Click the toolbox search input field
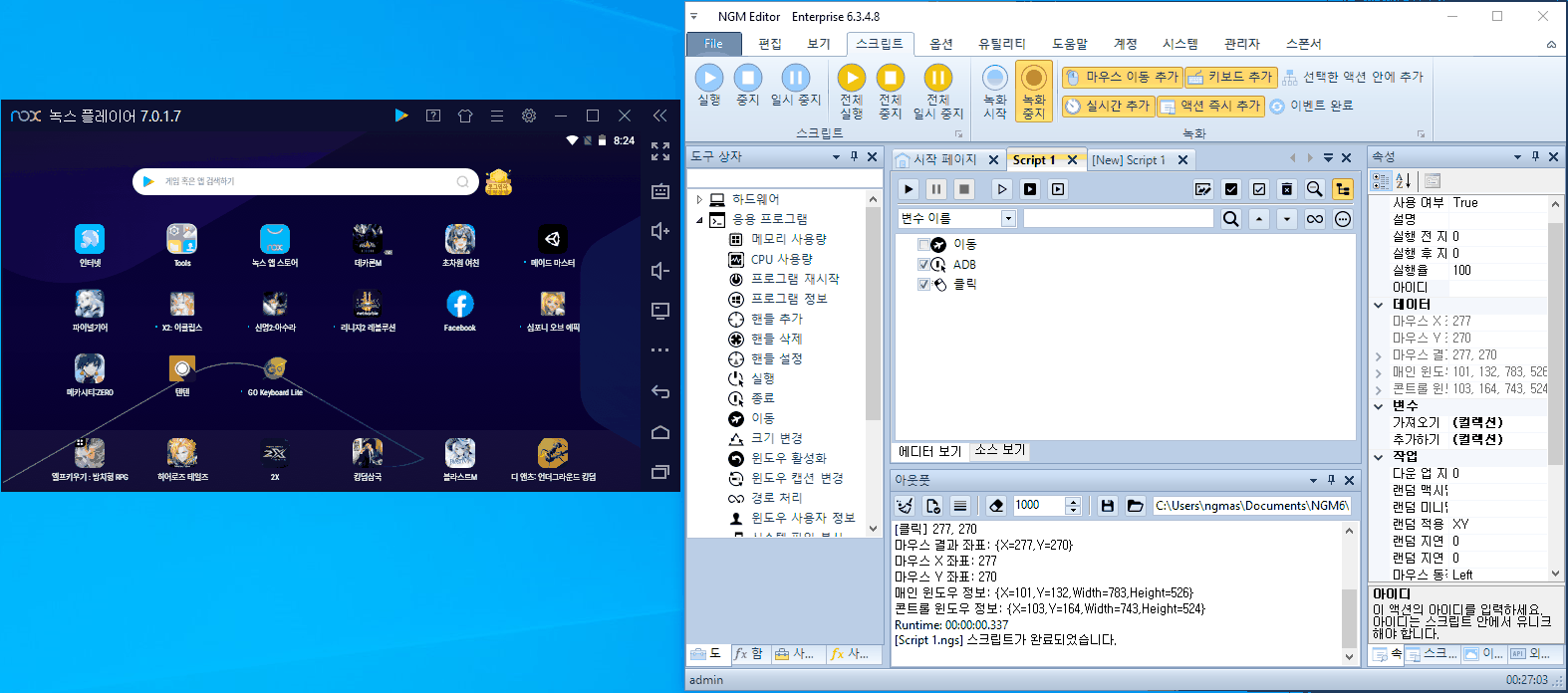This screenshot has width=1568, height=693. tap(785, 178)
